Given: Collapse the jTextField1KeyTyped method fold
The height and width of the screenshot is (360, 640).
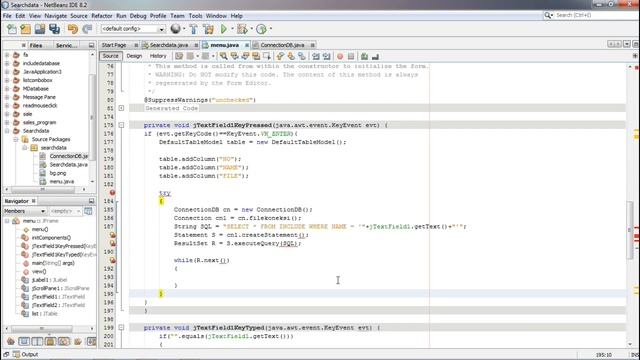Looking at the screenshot, I should pos(121,327).
